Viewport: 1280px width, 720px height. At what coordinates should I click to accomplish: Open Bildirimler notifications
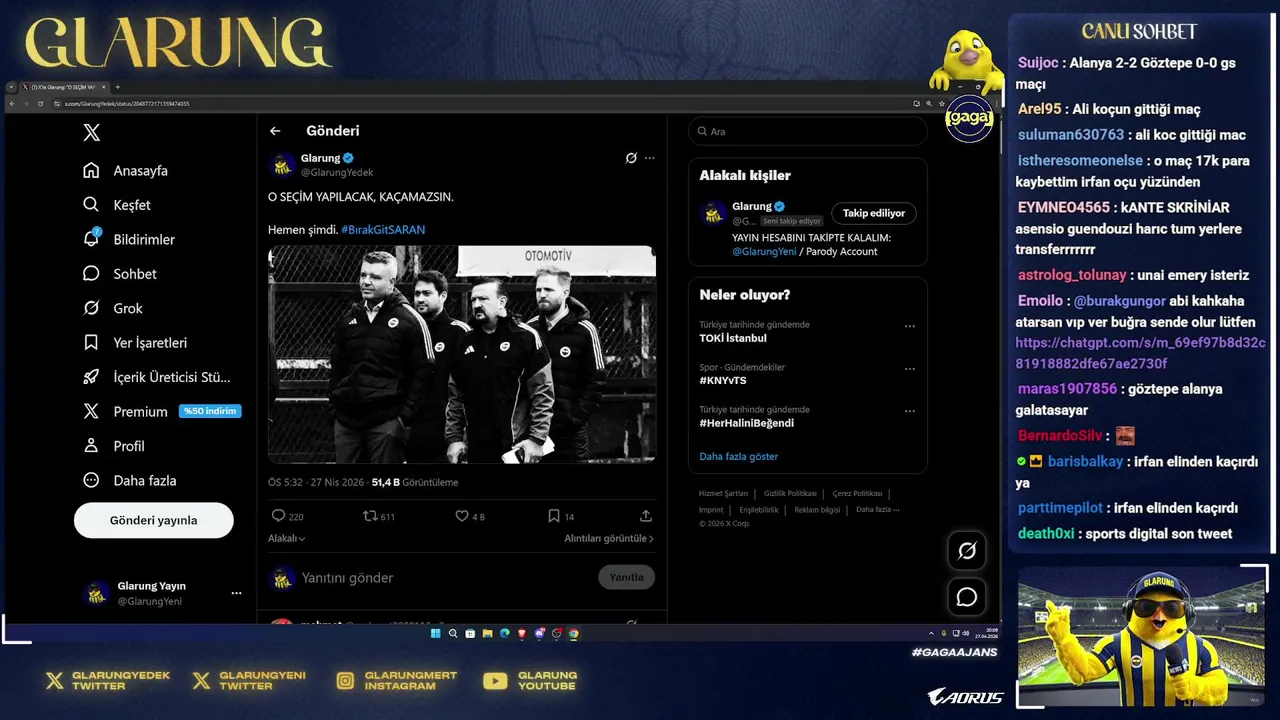click(129, 240)
